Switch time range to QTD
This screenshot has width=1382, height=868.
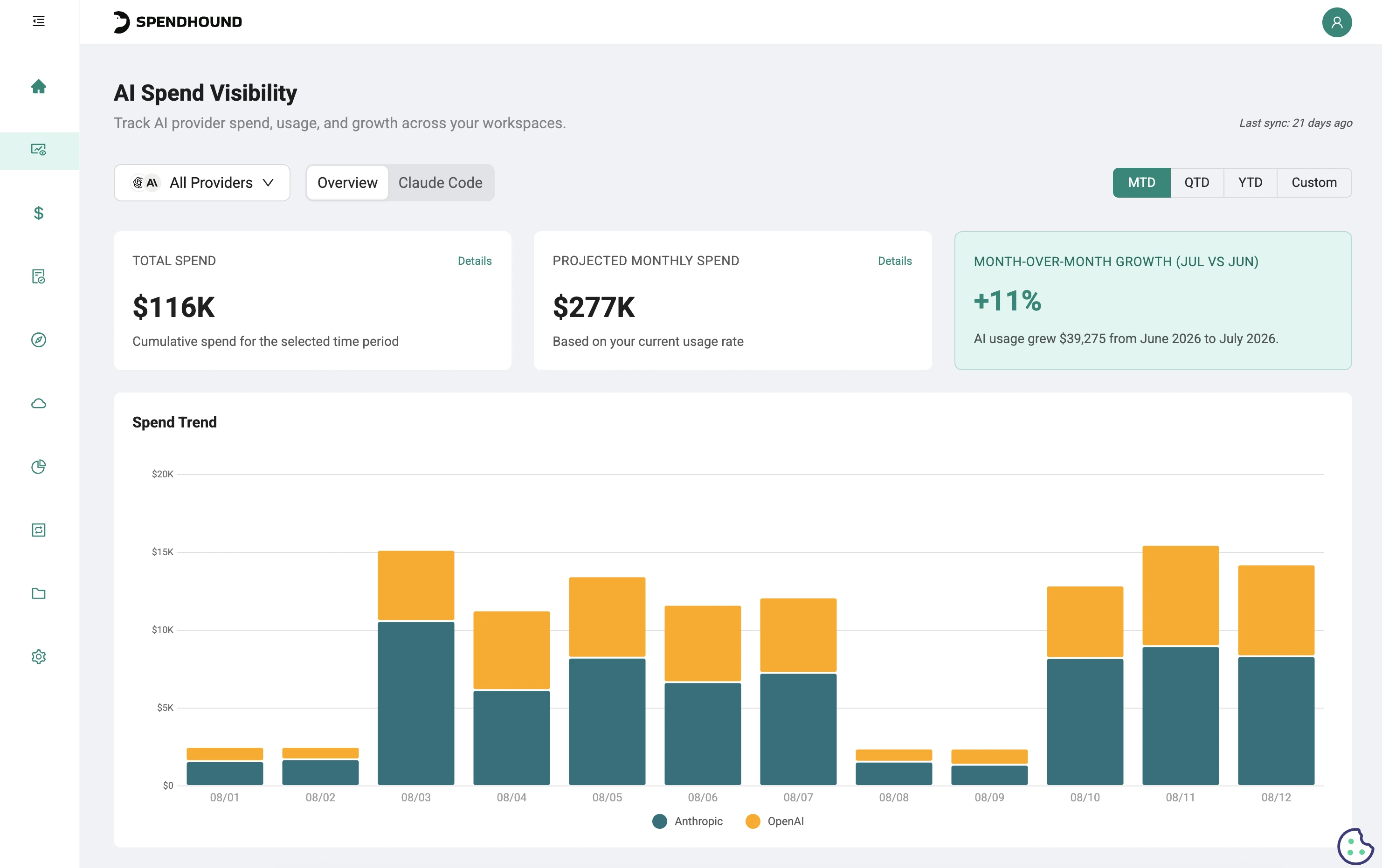click(x=1196, y=182)
